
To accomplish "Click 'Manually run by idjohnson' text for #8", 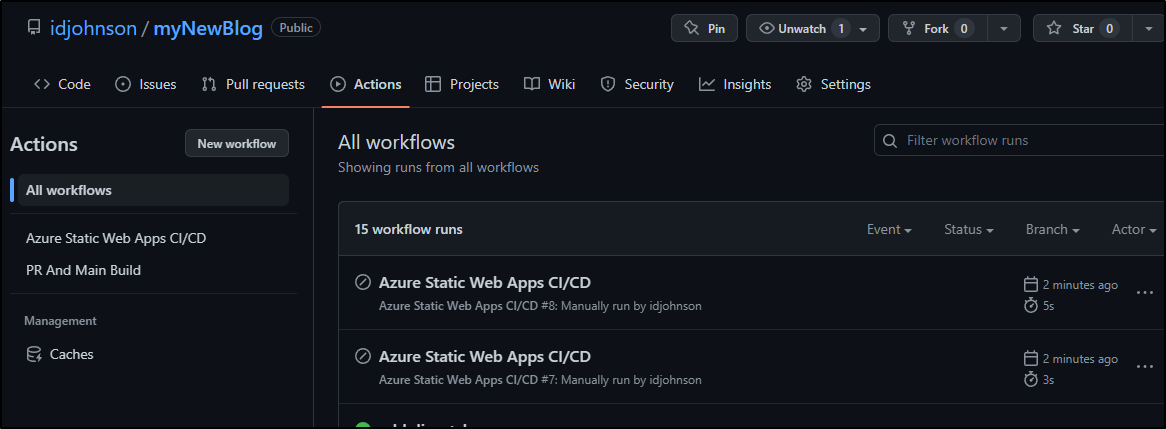I will pos(631,306).
